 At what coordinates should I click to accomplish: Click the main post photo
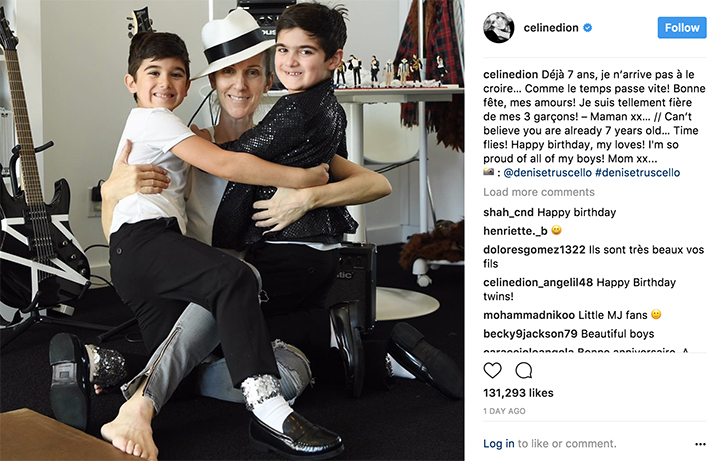pos(232,230)
